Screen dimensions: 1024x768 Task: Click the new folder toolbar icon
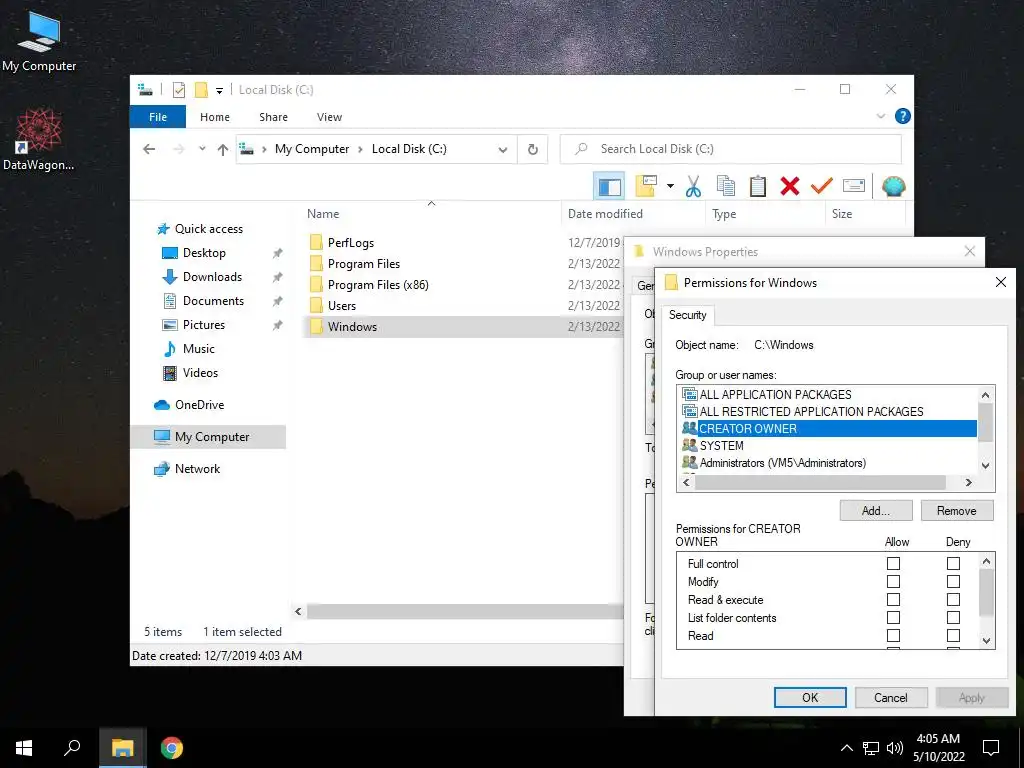click(645, 187)
